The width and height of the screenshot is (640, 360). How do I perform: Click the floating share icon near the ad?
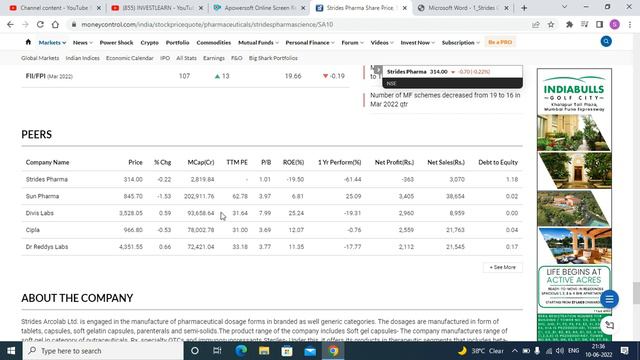click(x=609, y=325)
